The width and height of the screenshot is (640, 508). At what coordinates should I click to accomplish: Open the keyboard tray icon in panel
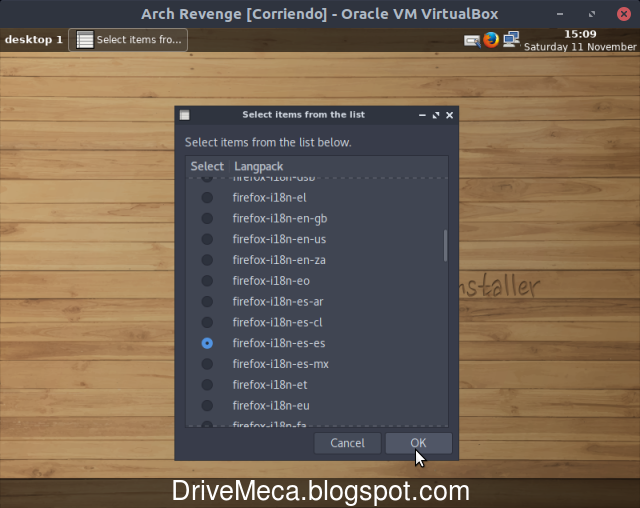tap(472, 41)
